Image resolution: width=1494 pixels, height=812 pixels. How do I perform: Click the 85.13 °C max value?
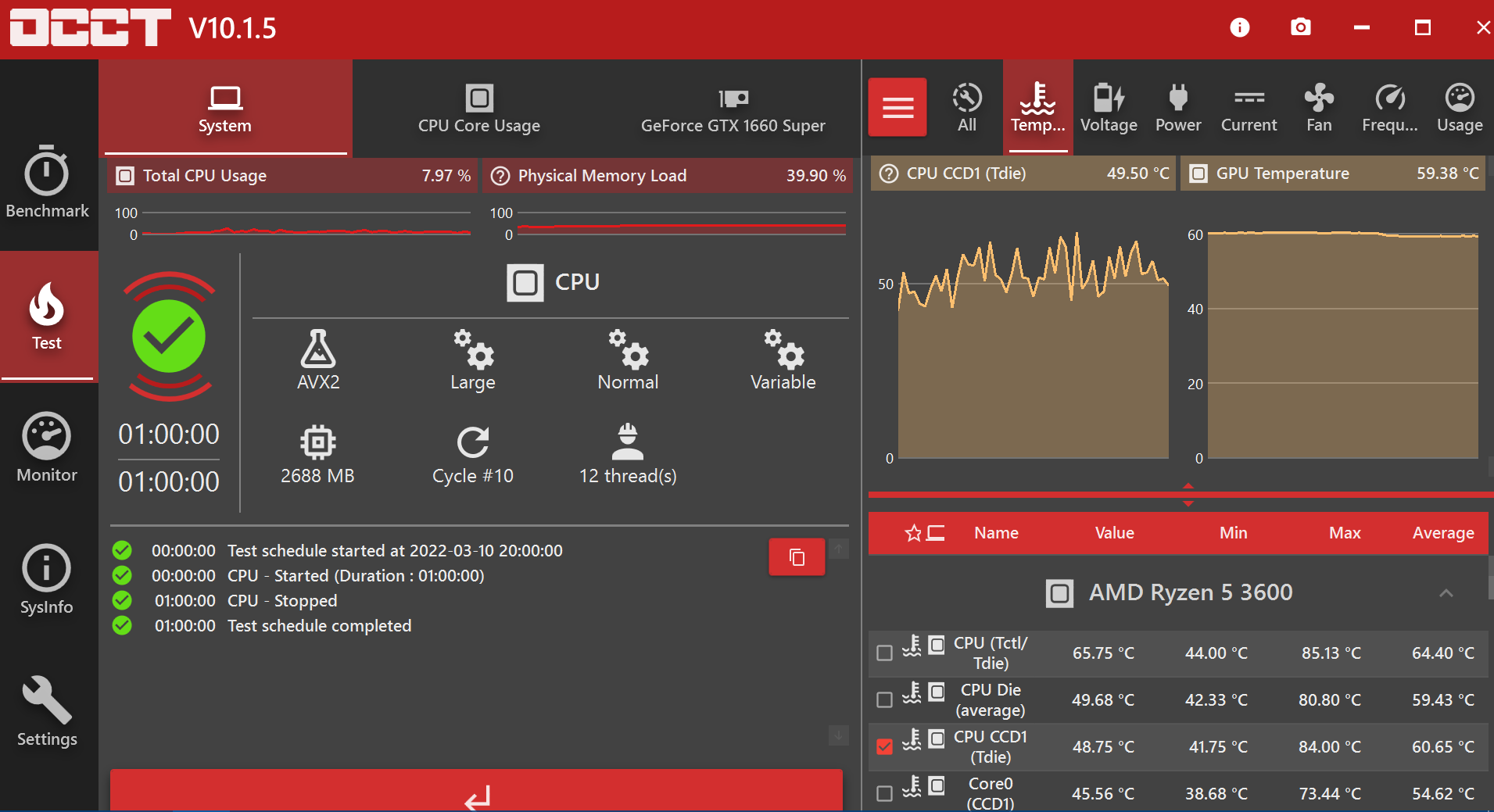click(x=1331, y=653)
